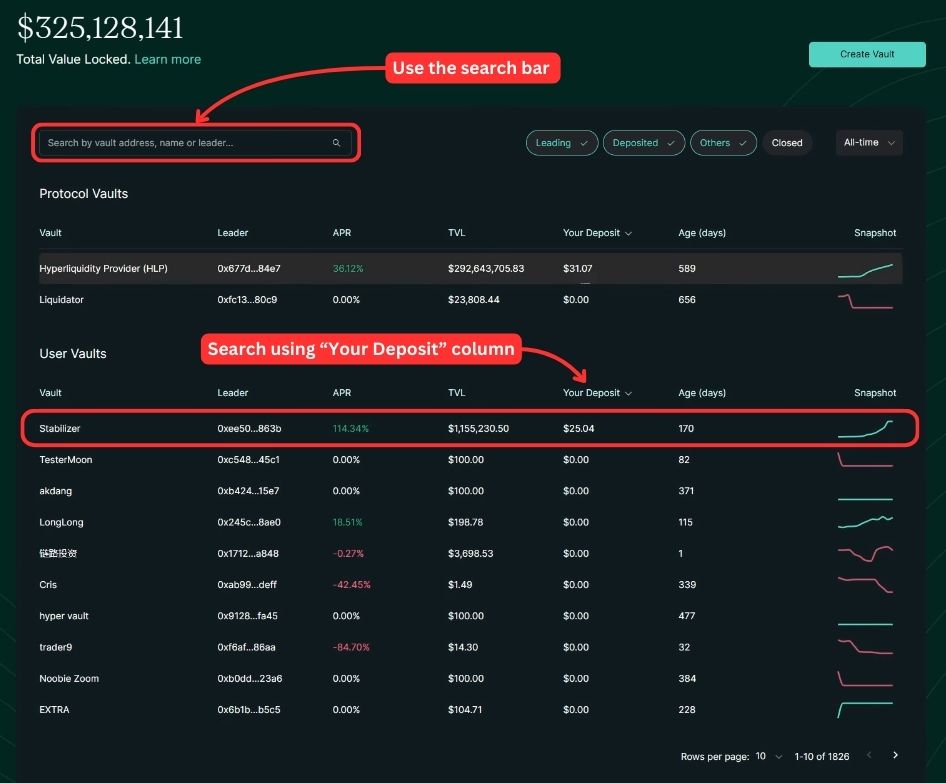Image resolution: width=946 pixels, height=783 pixels.
Task: Click trader9 APR value -84.70%
Action: (351, 647)
